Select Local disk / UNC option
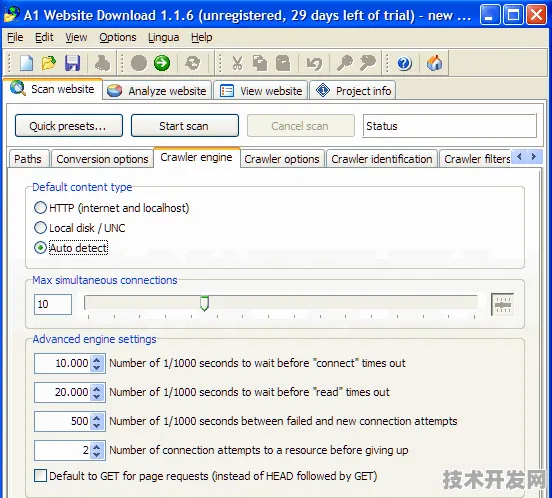This screenshot has width=552, height=498. [40, 228]
